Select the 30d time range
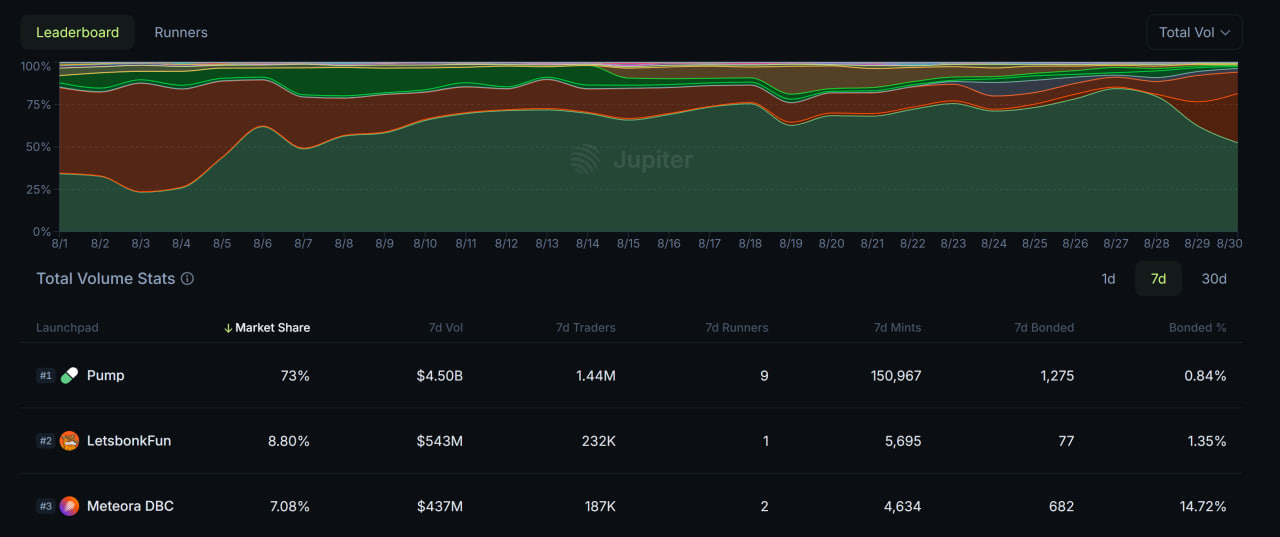The height and width of the screenshot is (537, 1280). [1213, 279]
